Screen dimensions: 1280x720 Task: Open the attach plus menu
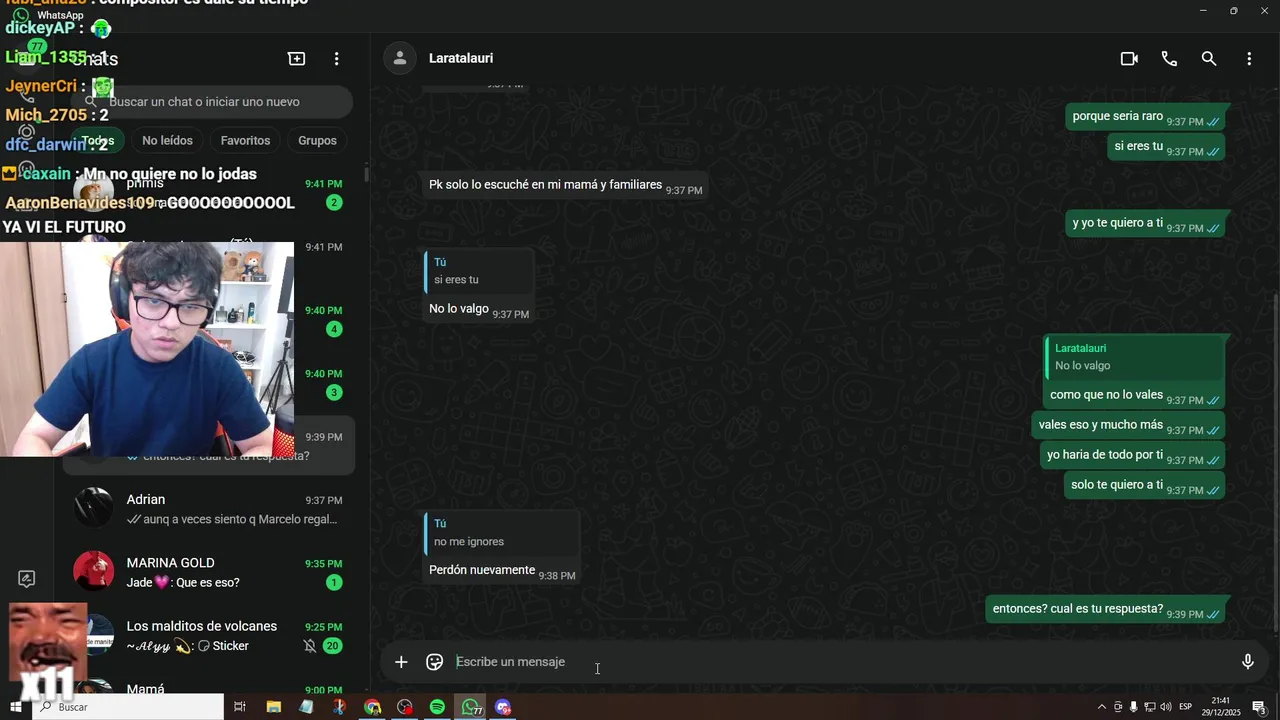click(401, 662)
